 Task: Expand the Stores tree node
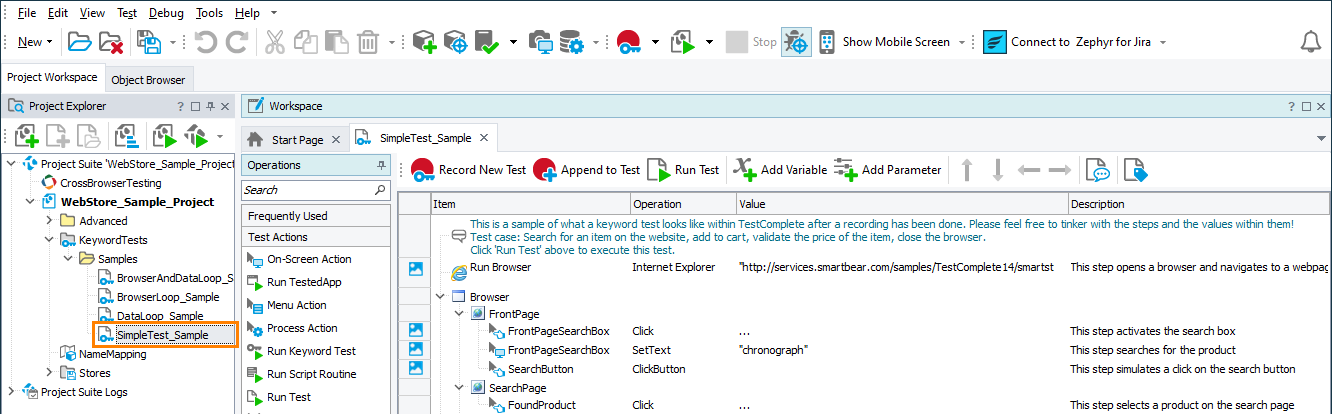point(48,373)
